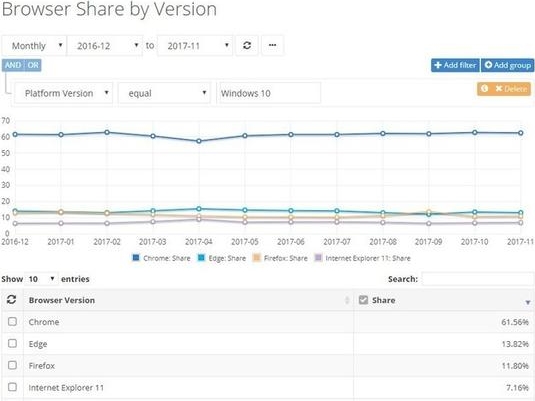Click the 2016-12 x-axis label
This screenshot has height=401, width=535.
tap(15, 242)
